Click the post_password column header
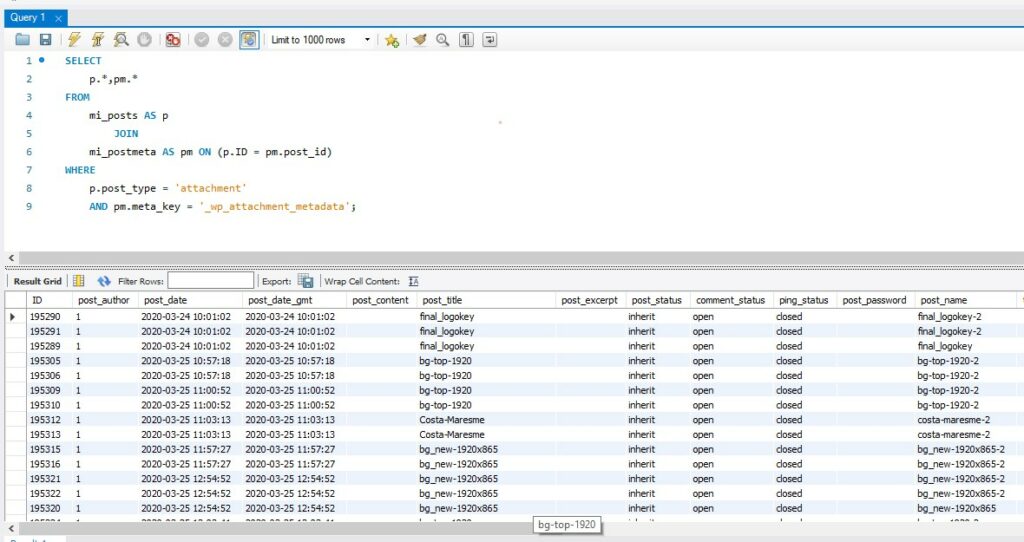 (x=874, y=300)
